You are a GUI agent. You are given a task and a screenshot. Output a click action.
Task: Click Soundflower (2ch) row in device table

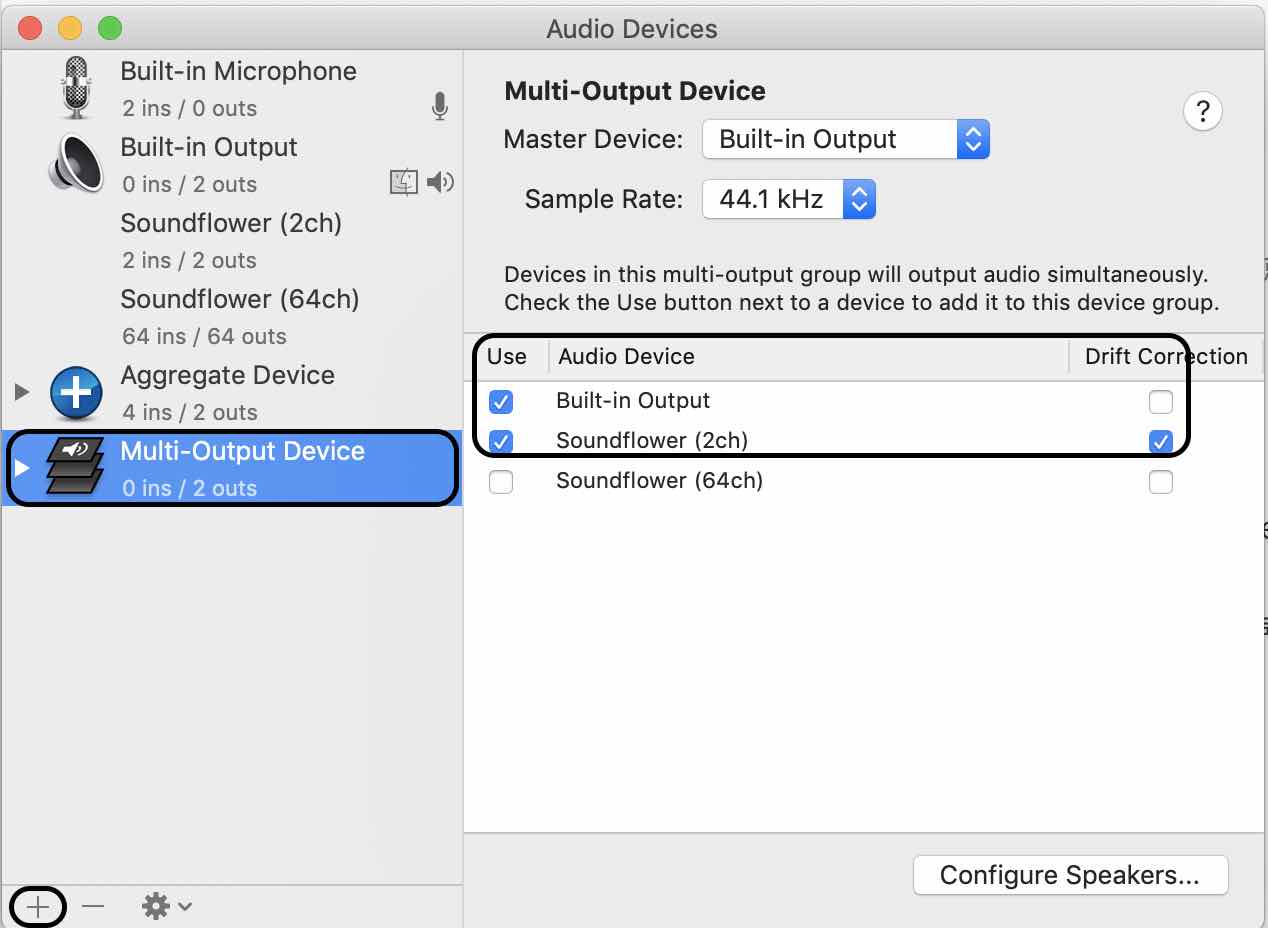click(865, 441)
